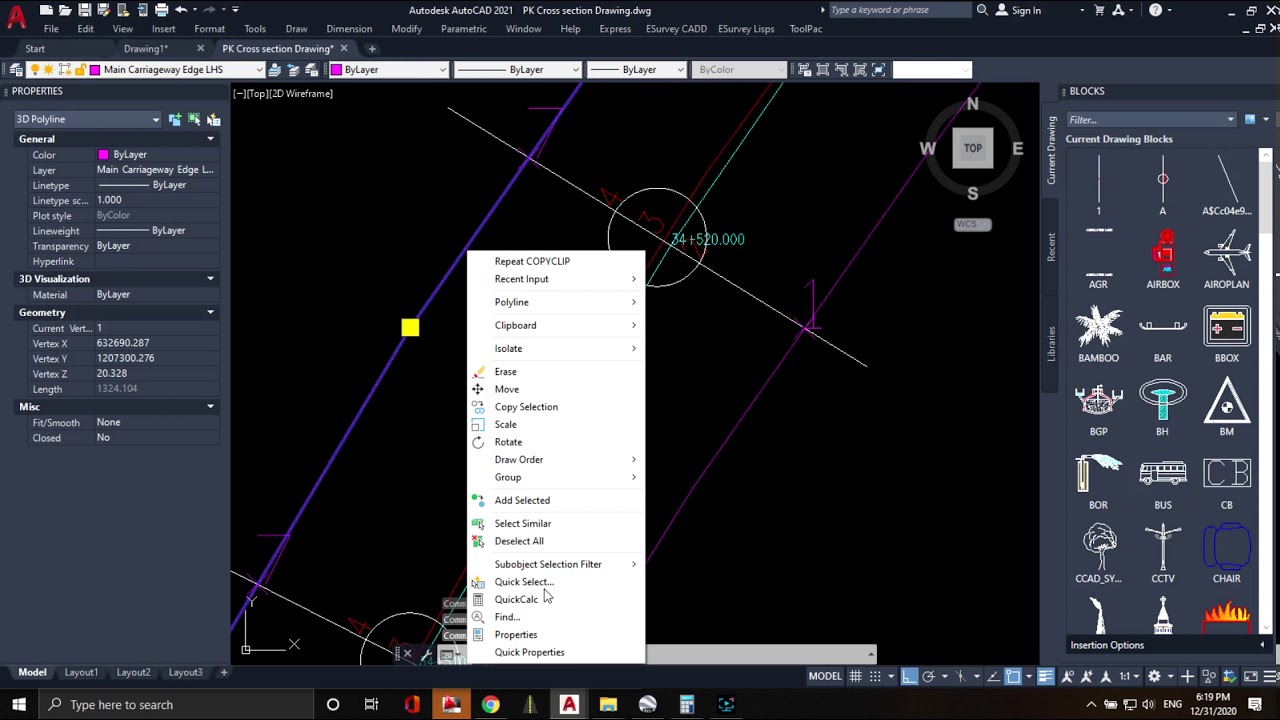Toggle lineweight display in status bar
Screen dimensions: 1280x720
tap(1045, 677)
